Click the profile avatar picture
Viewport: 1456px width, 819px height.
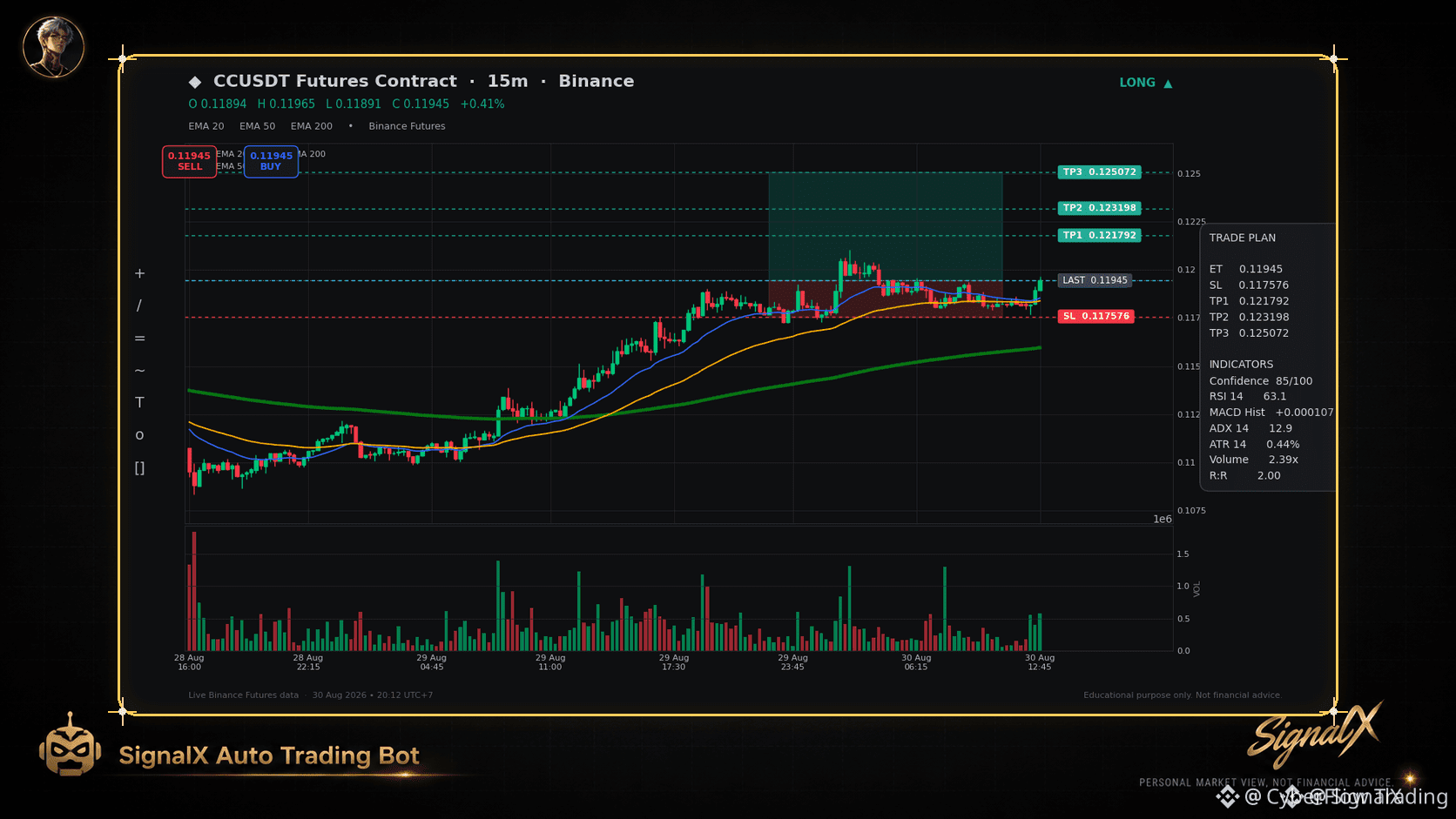coord(53,46)
